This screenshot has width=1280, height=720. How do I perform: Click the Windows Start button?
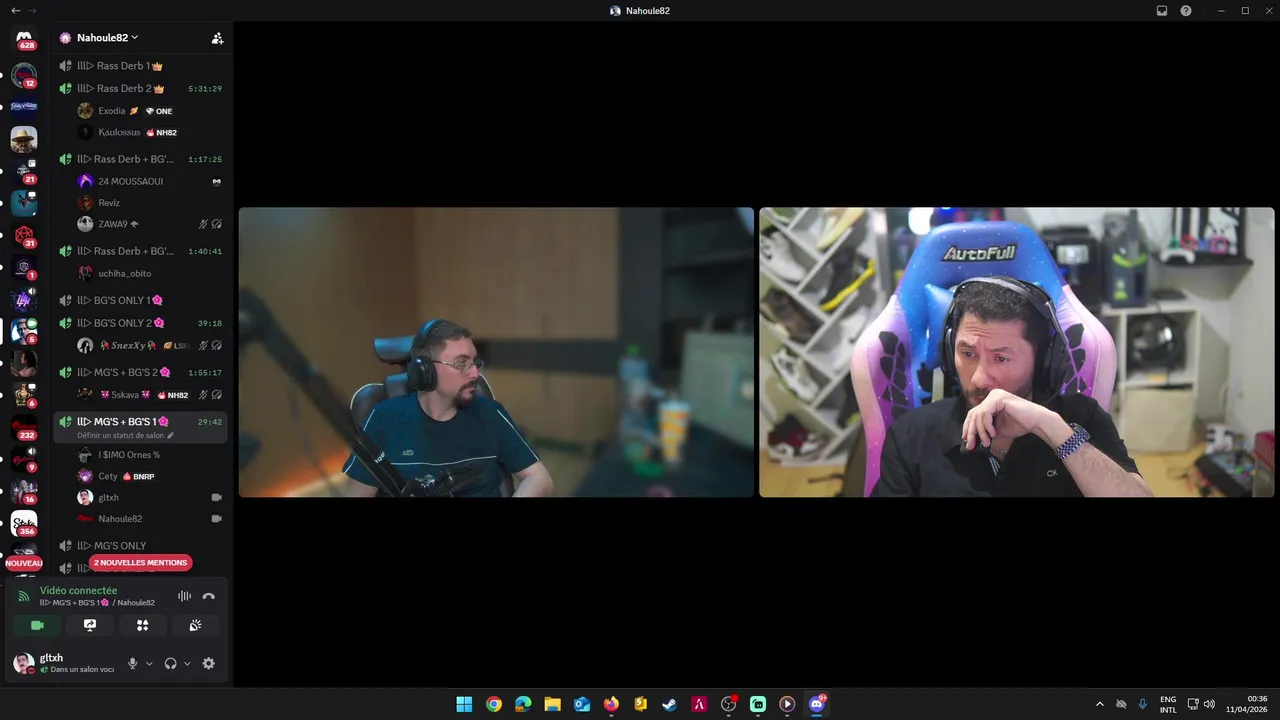[x=464, y=704]
